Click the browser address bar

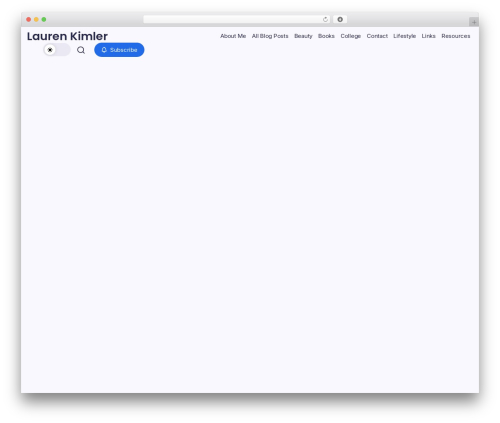tap(237, 19)
